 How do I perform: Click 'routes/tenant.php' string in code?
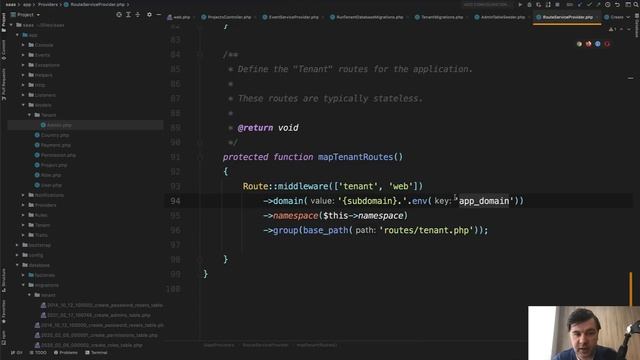coord(428,230)
